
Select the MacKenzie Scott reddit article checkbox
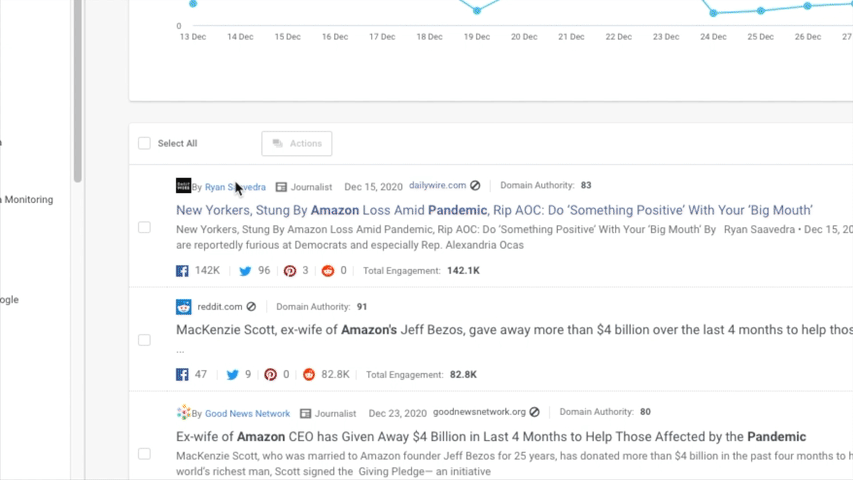tap(144, 340)
